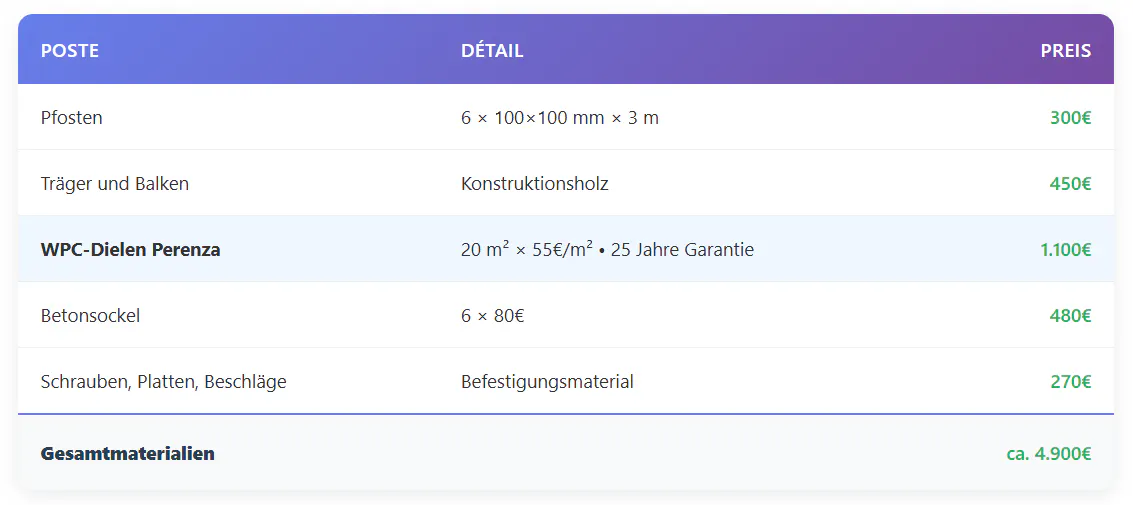Click the 6 × 80€ detail cell
The image size is (1133, 505).
tap(492, 316)
